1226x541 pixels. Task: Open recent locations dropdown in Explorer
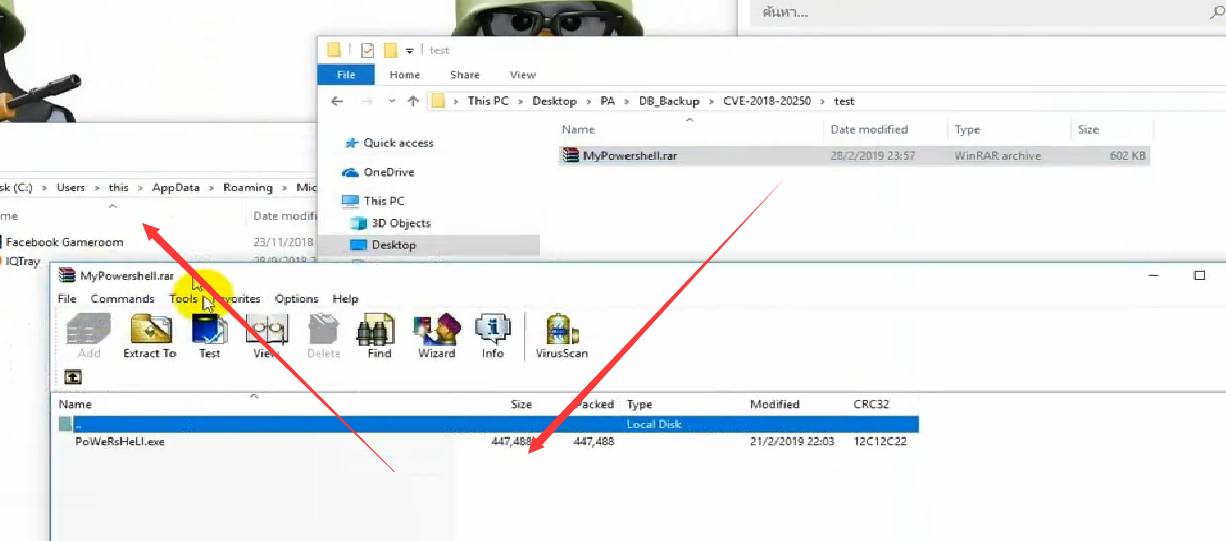392,101
